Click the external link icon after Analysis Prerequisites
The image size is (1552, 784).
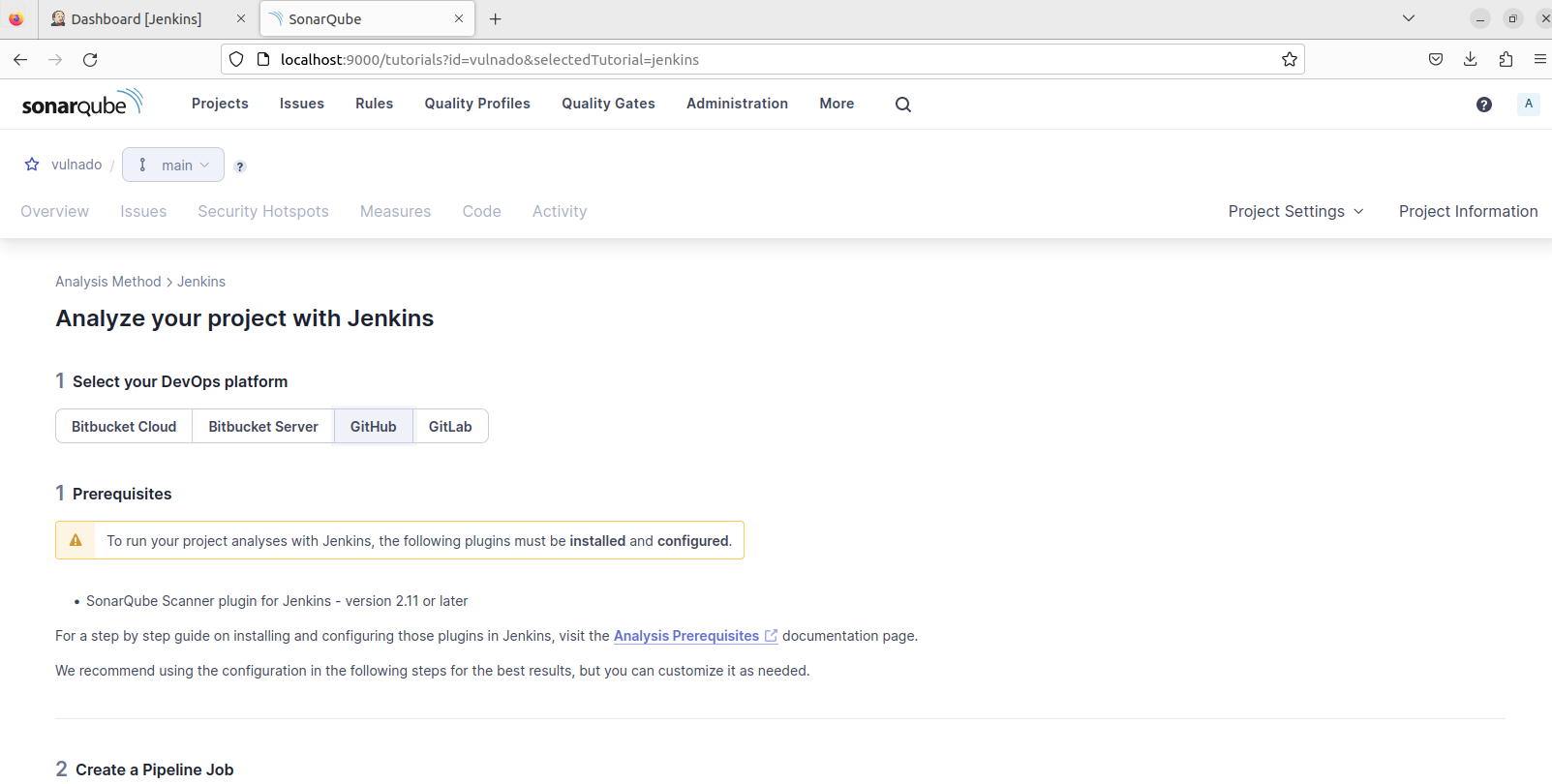click(x=771, y=636)
